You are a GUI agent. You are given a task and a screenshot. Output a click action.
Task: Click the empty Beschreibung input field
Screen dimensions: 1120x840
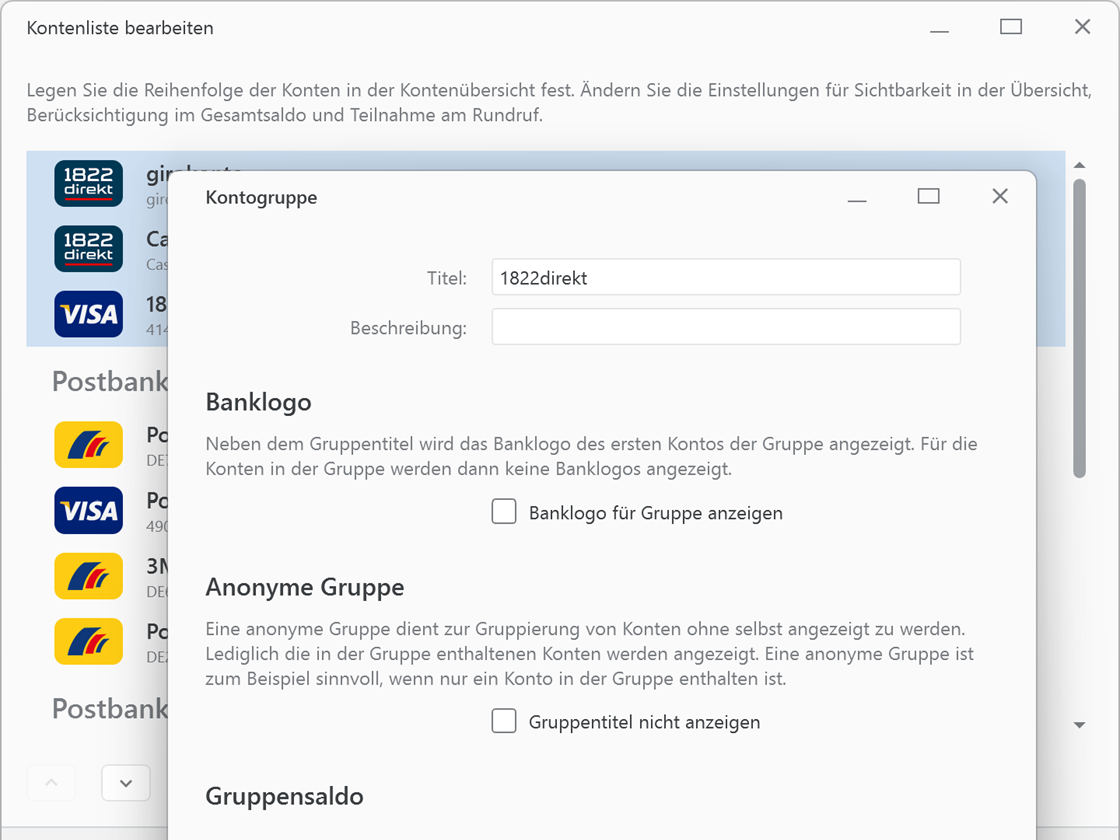[x=726, y=326]
